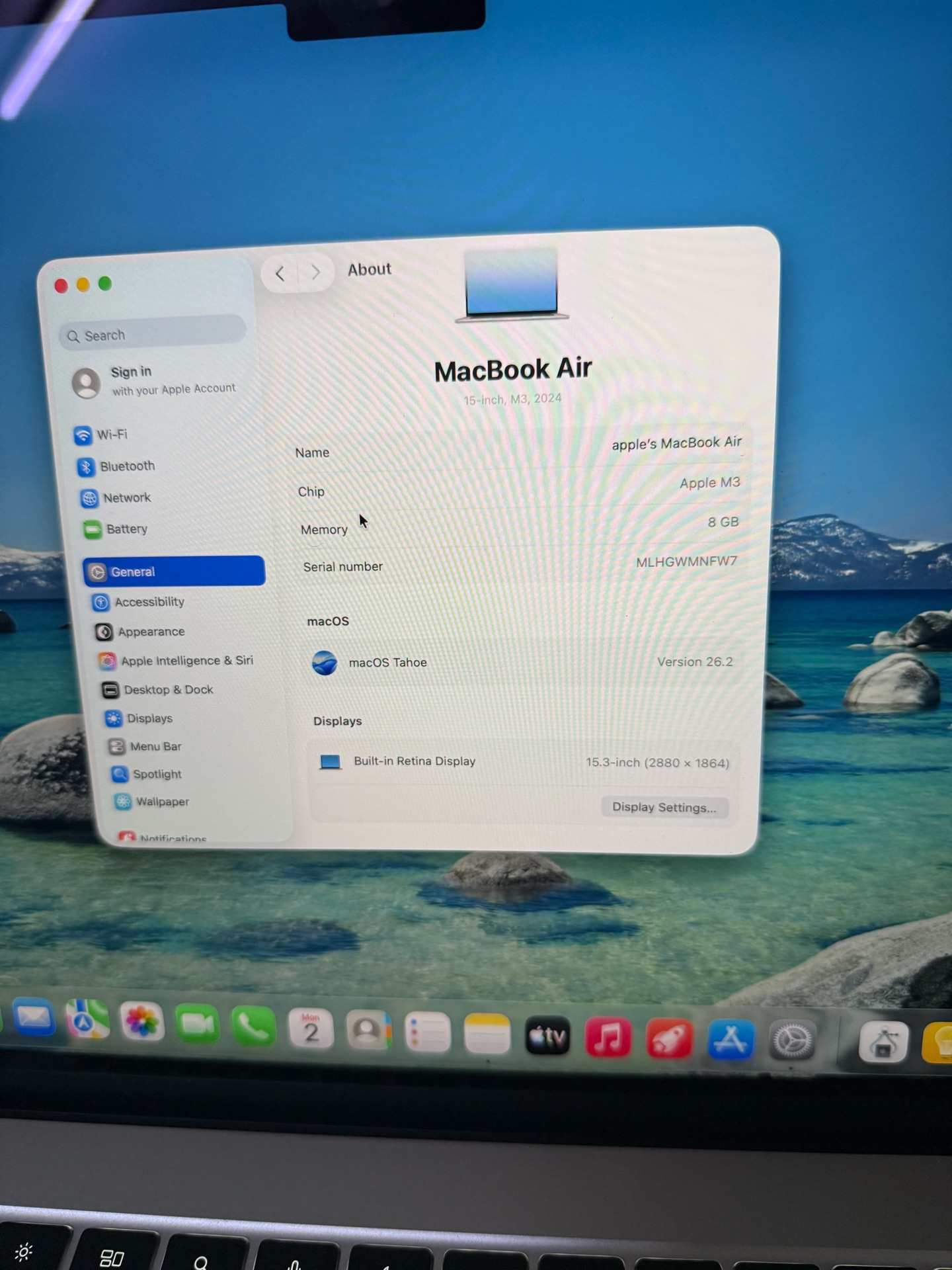952x1270 pixels.
Task: Open Accessibility settings
Action: (x=139, y=602)
